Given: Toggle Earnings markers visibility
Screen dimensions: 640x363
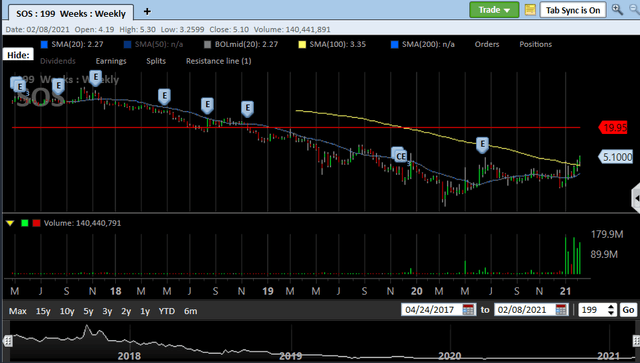Looking at the screenshot, I should 111,61.
